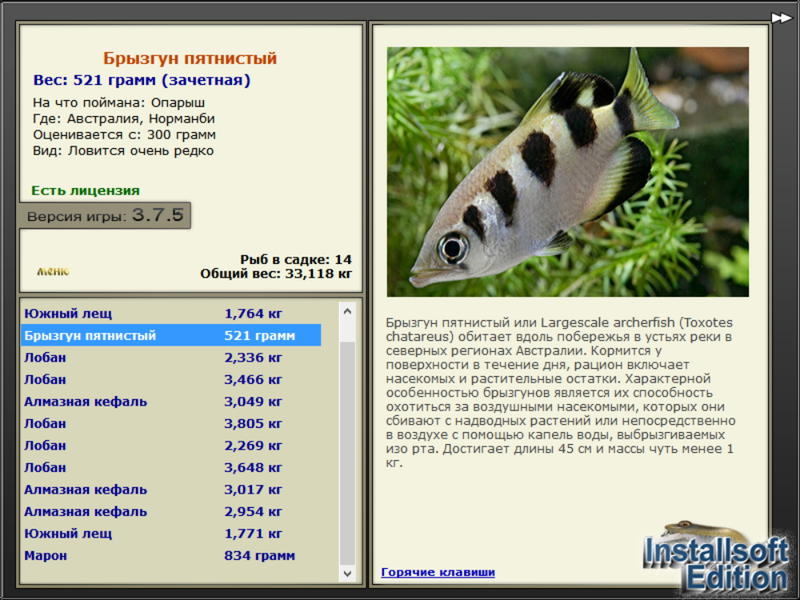Click the «Вес: 521 грамм (зачетная)» line
Image resolution: width=800 pixels, height=600 pixels.
142,80
